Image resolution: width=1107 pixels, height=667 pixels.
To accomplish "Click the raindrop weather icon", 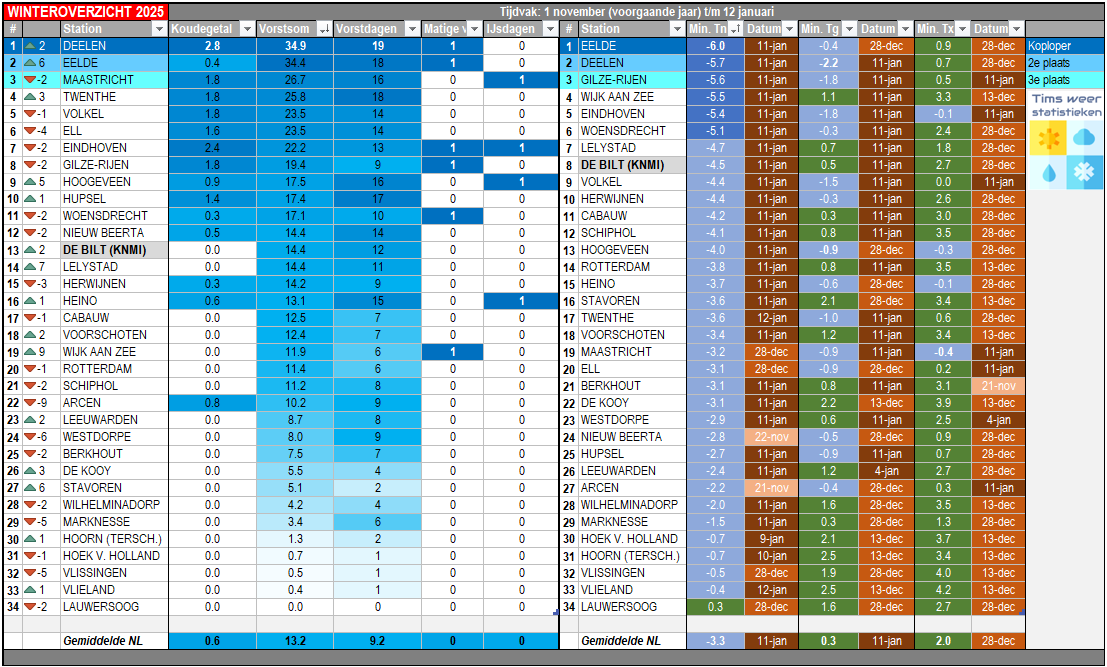I will (x=1047, y=172).
